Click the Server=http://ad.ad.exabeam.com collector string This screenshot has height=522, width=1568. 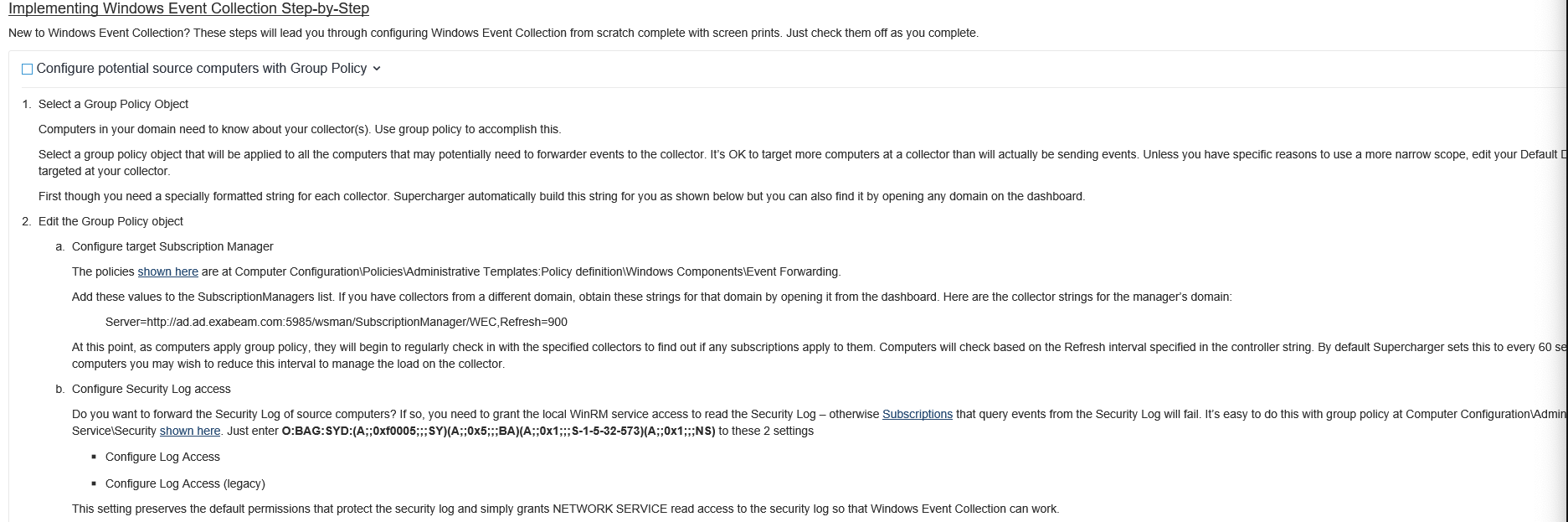pyautogui.click(x=337, y=322)
